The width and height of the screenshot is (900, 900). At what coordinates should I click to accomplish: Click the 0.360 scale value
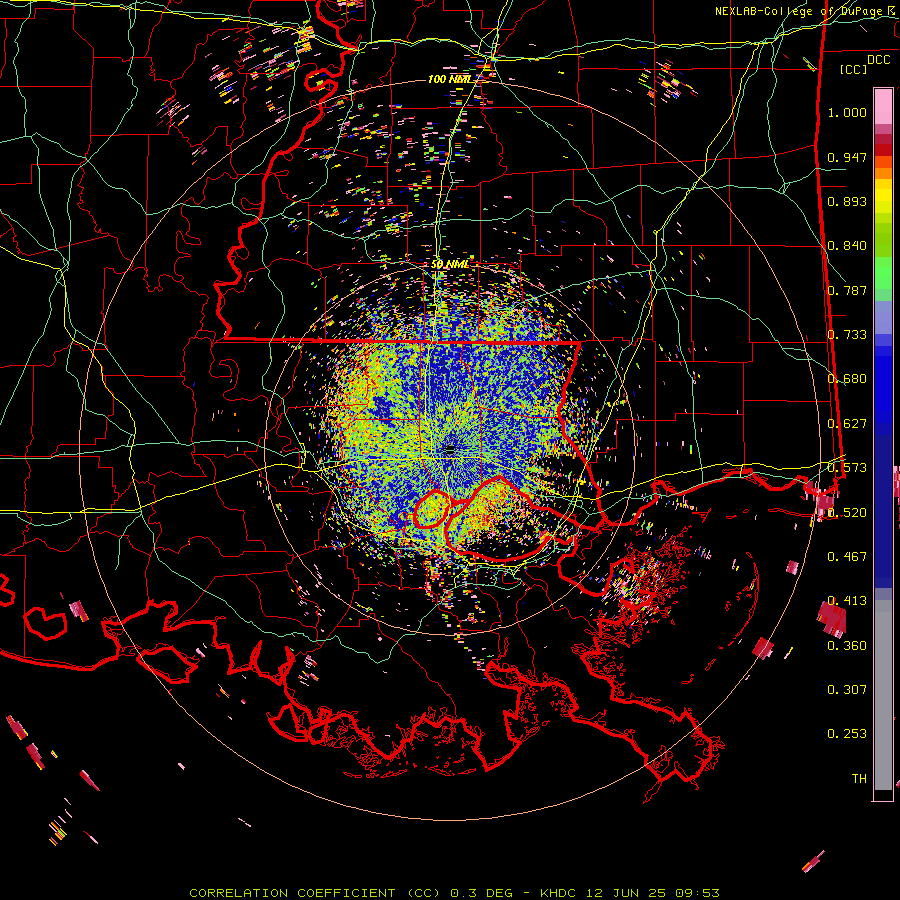tap(847, 646)
